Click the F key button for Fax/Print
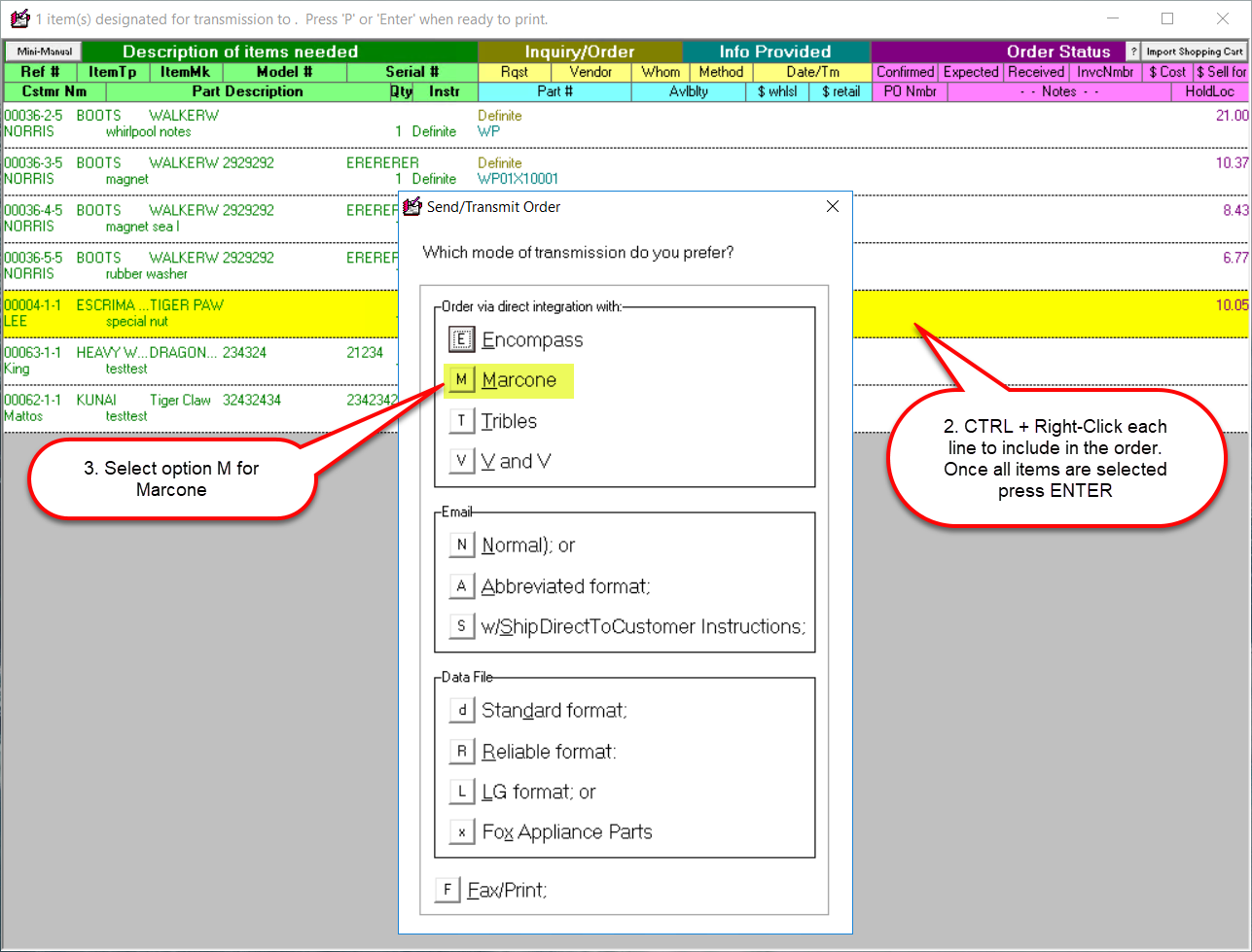 click(x=447, y=890)
